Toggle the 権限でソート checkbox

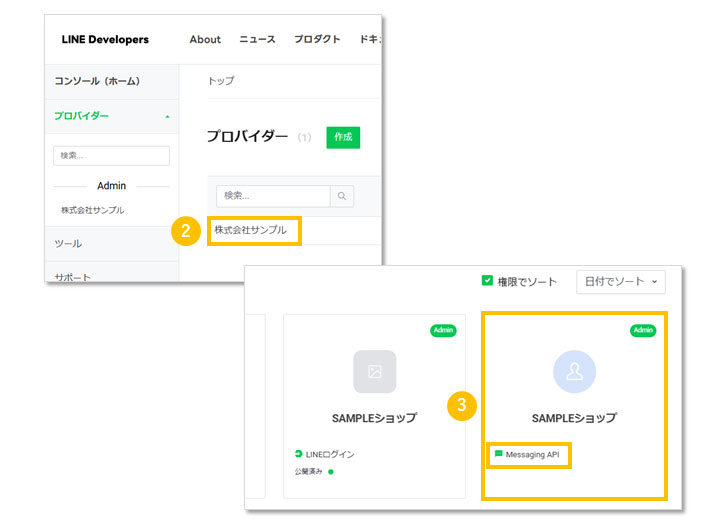488,282
